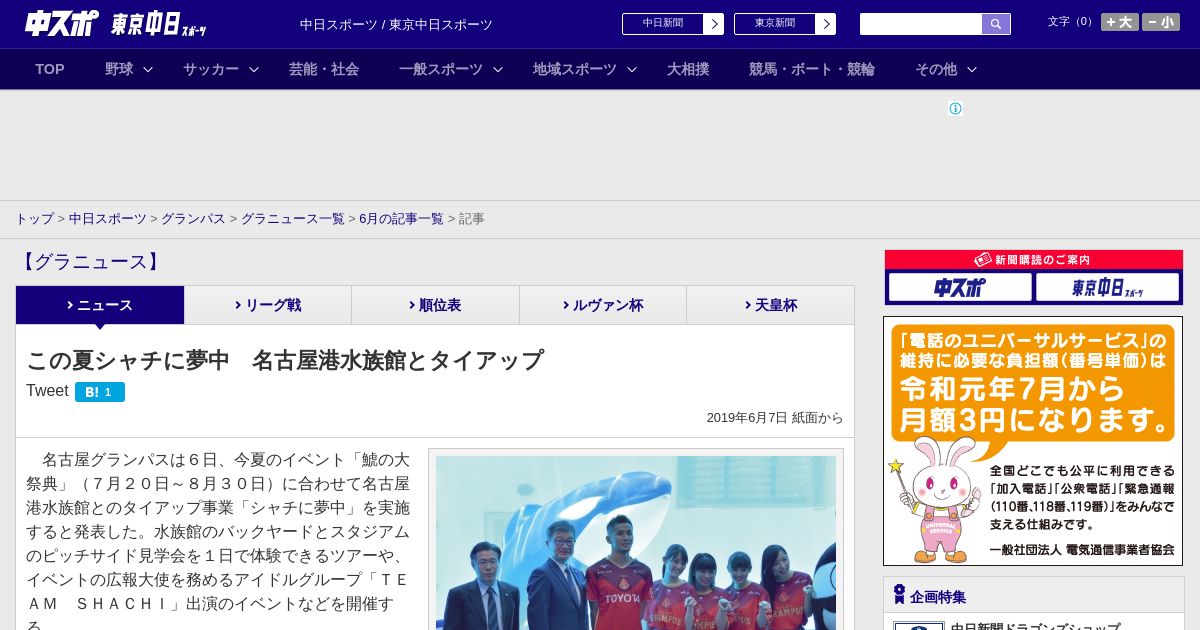Click the 東京中日スポーツ logo in header
This screenshot has height=630, width=1200.
(159, 24)
